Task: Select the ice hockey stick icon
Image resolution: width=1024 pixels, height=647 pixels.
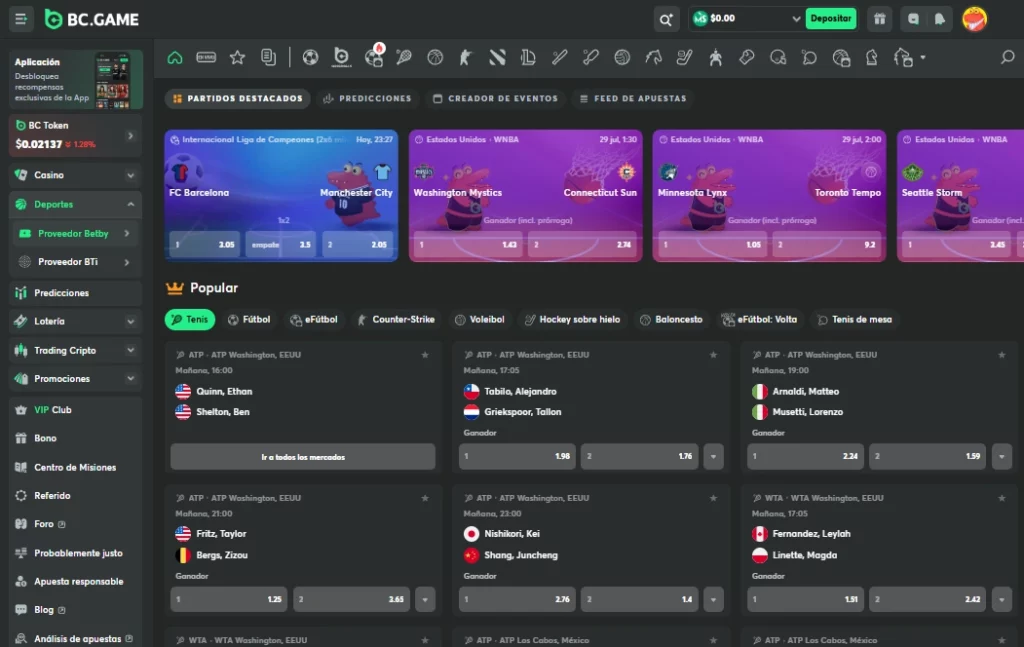Action: [x=684, y=57]
